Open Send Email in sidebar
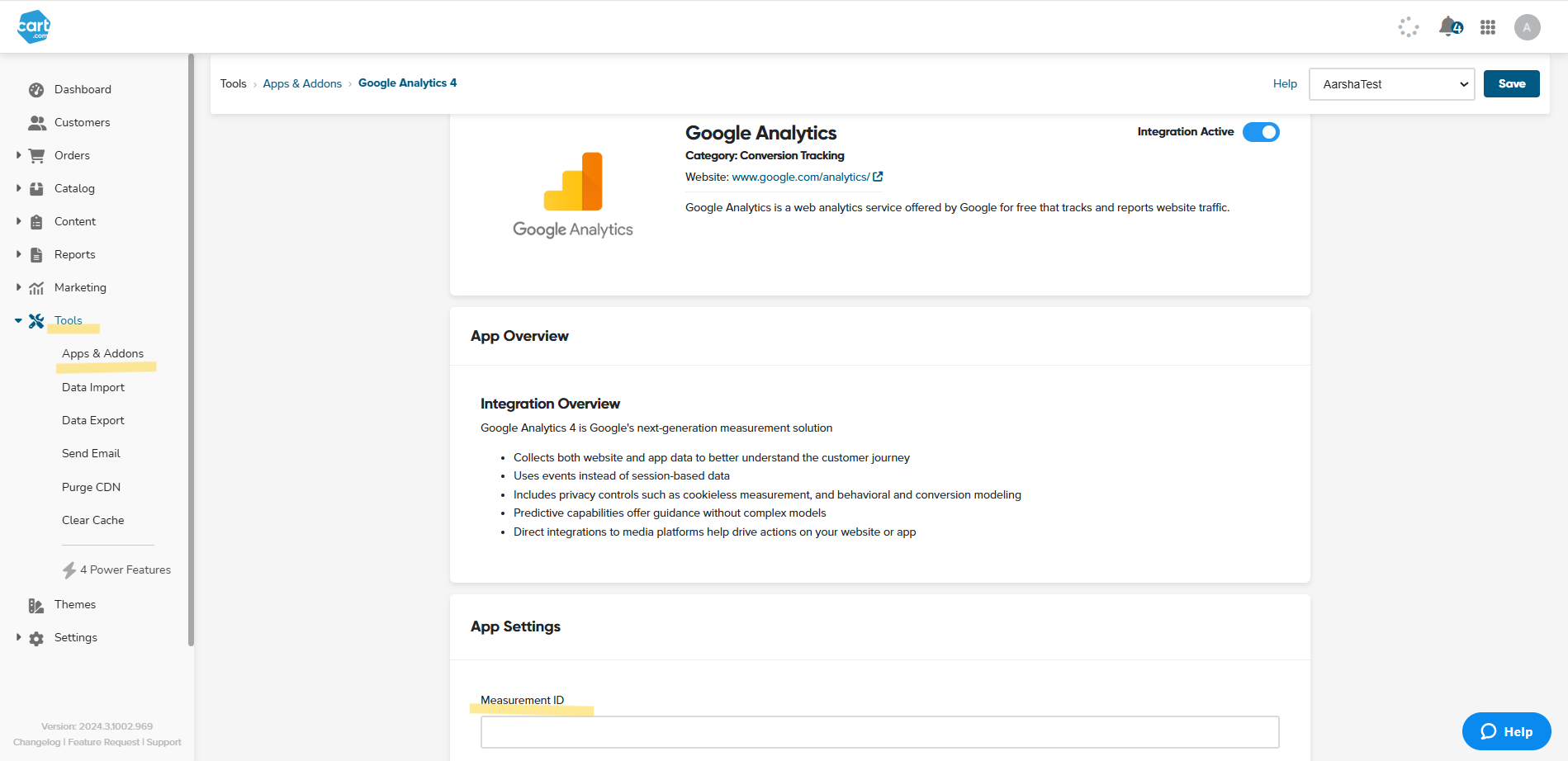The image size is (1568, 761). point(91,453)
